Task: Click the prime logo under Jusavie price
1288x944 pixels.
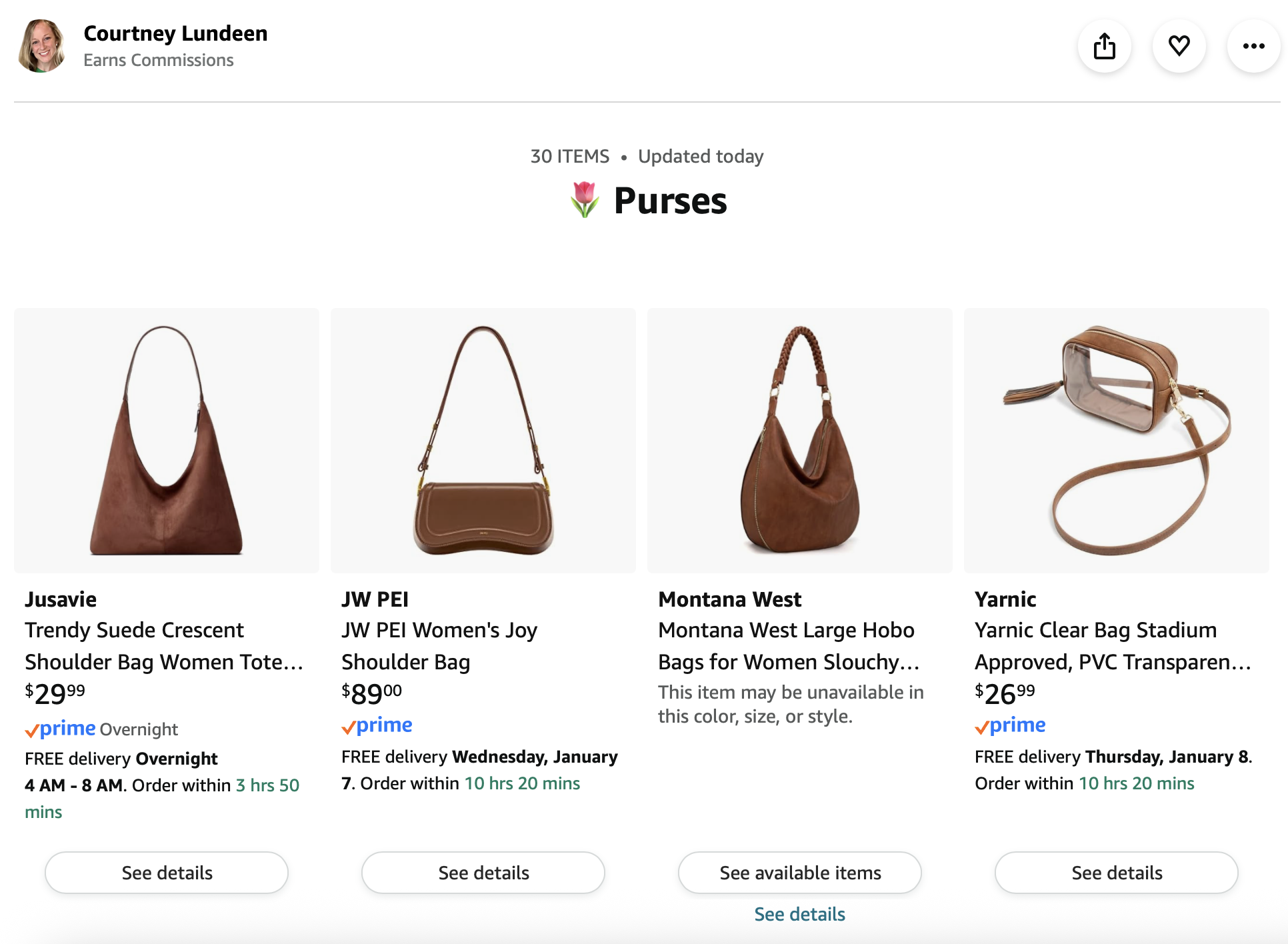Action: coord(61,729)
